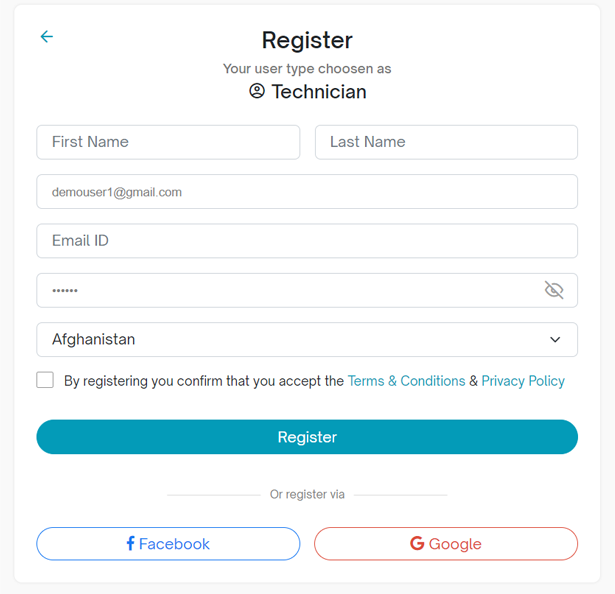Click the back arrow icon

[46, 37]
